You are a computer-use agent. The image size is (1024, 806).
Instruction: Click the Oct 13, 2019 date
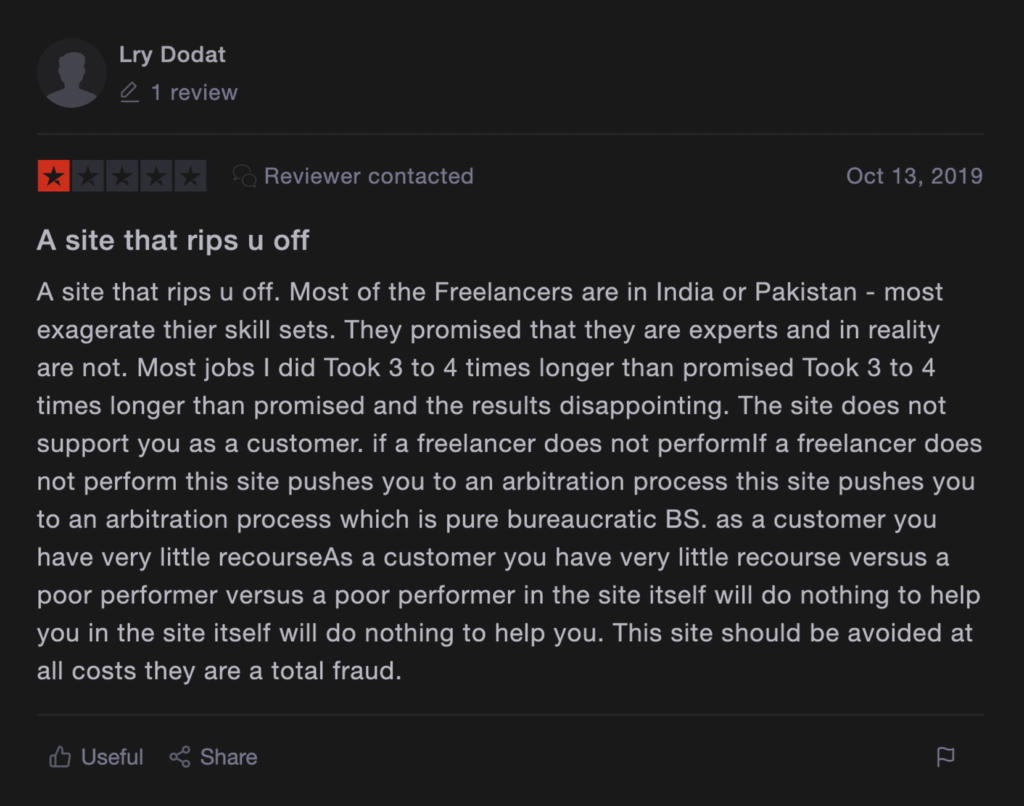click(x=914, y=176)
